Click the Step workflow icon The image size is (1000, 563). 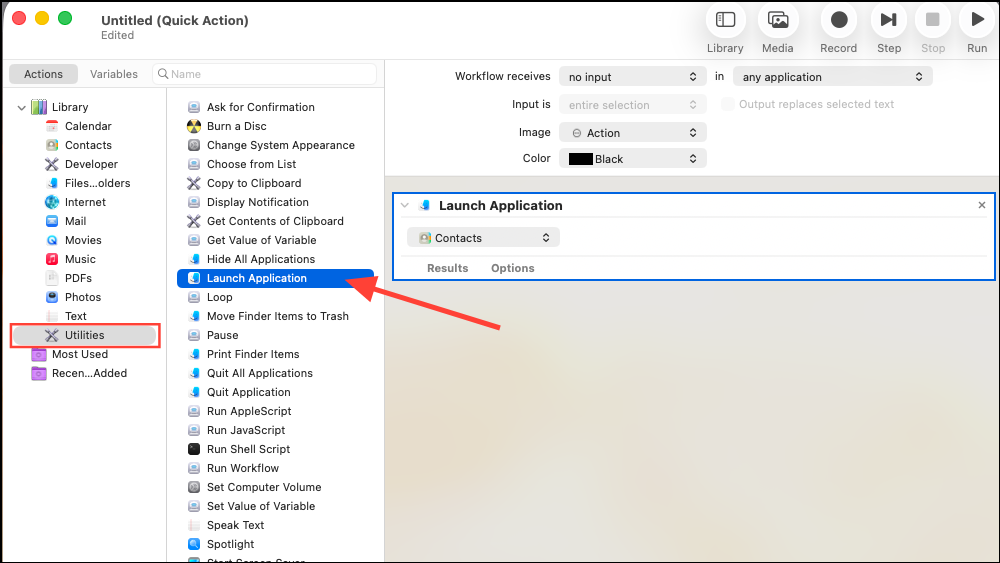(887, 20)
